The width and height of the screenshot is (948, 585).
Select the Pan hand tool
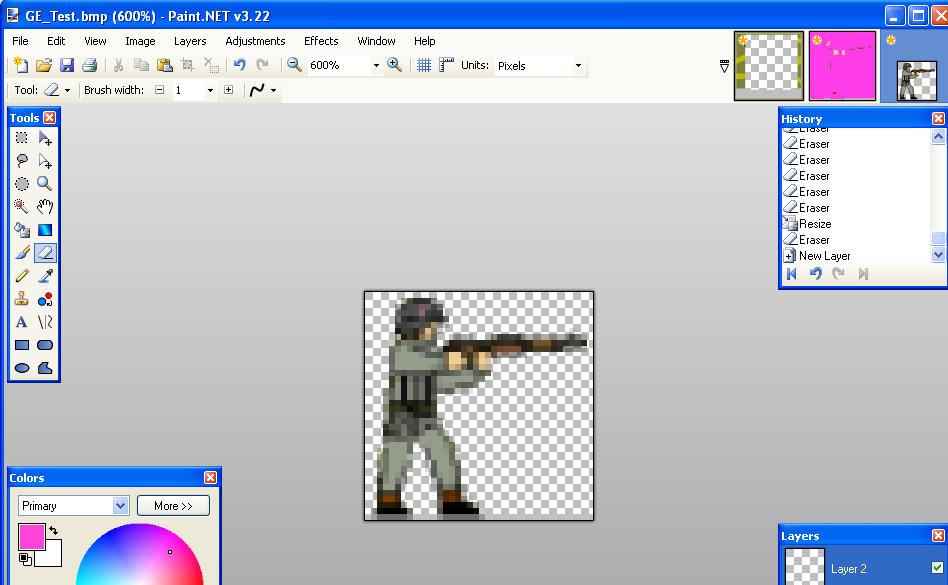(x=45, y=207)
